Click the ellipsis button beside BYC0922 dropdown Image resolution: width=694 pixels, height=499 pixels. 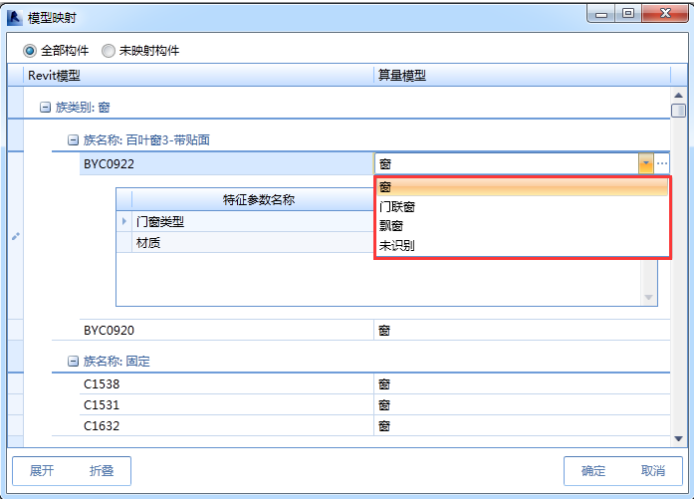tap(662, 163)
